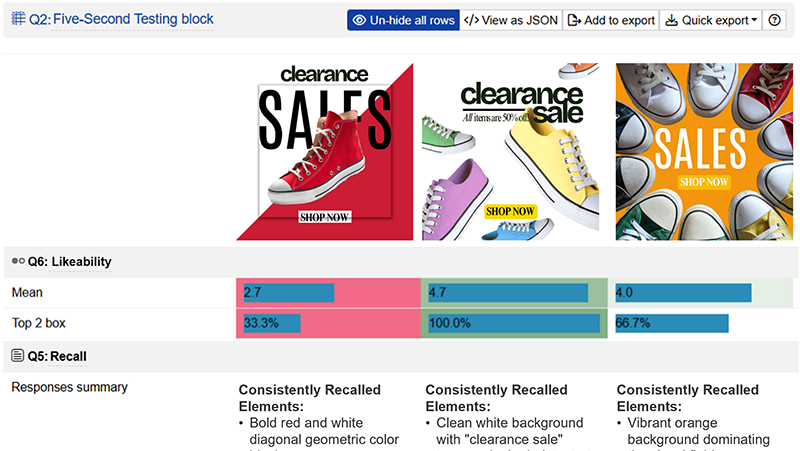This screenshot has height=451, width=800.
Task: Click the grid icon beside Q2 title
Action: (18, 19)
